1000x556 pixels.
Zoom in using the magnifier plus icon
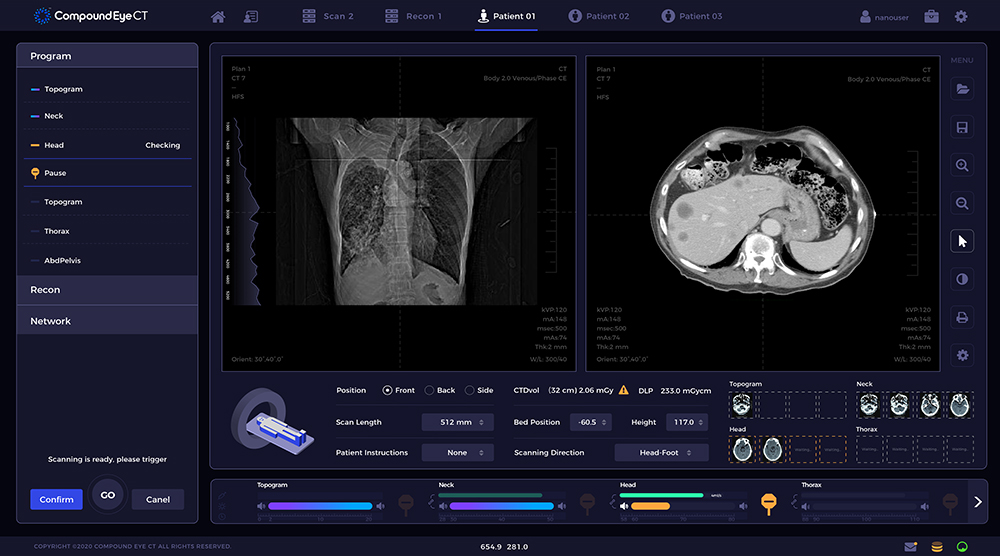[962, 166]
